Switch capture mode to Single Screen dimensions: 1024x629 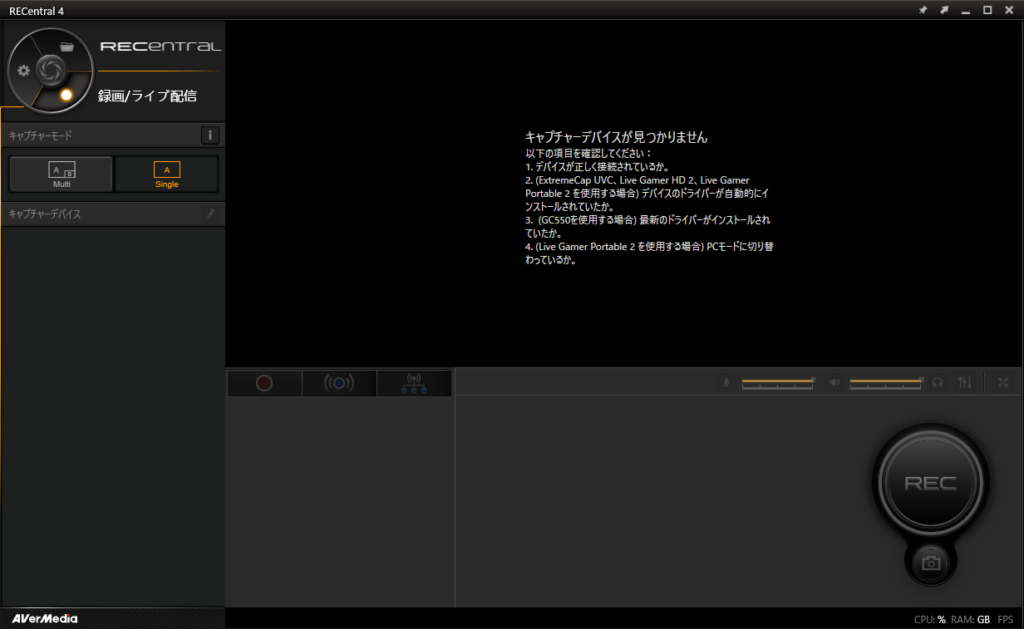click(167, 174)
